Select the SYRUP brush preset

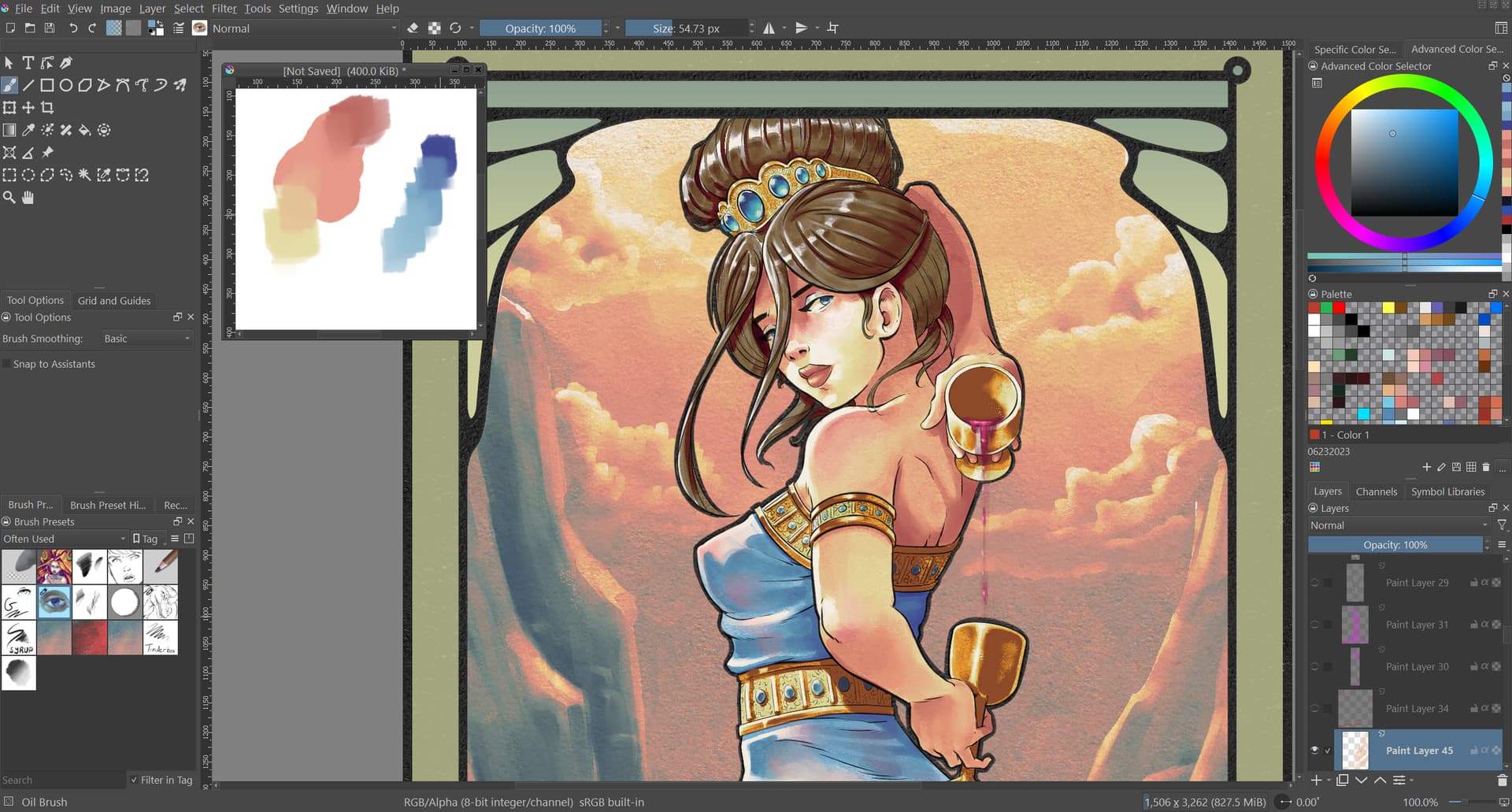coord(19,638)
